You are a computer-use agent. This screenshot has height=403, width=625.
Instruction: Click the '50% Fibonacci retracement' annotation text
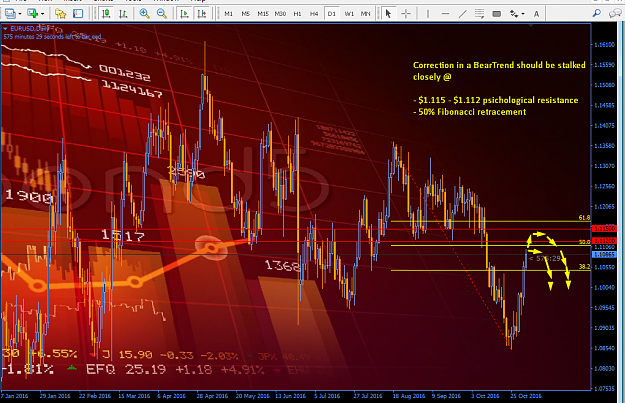[x=470, y=112]
